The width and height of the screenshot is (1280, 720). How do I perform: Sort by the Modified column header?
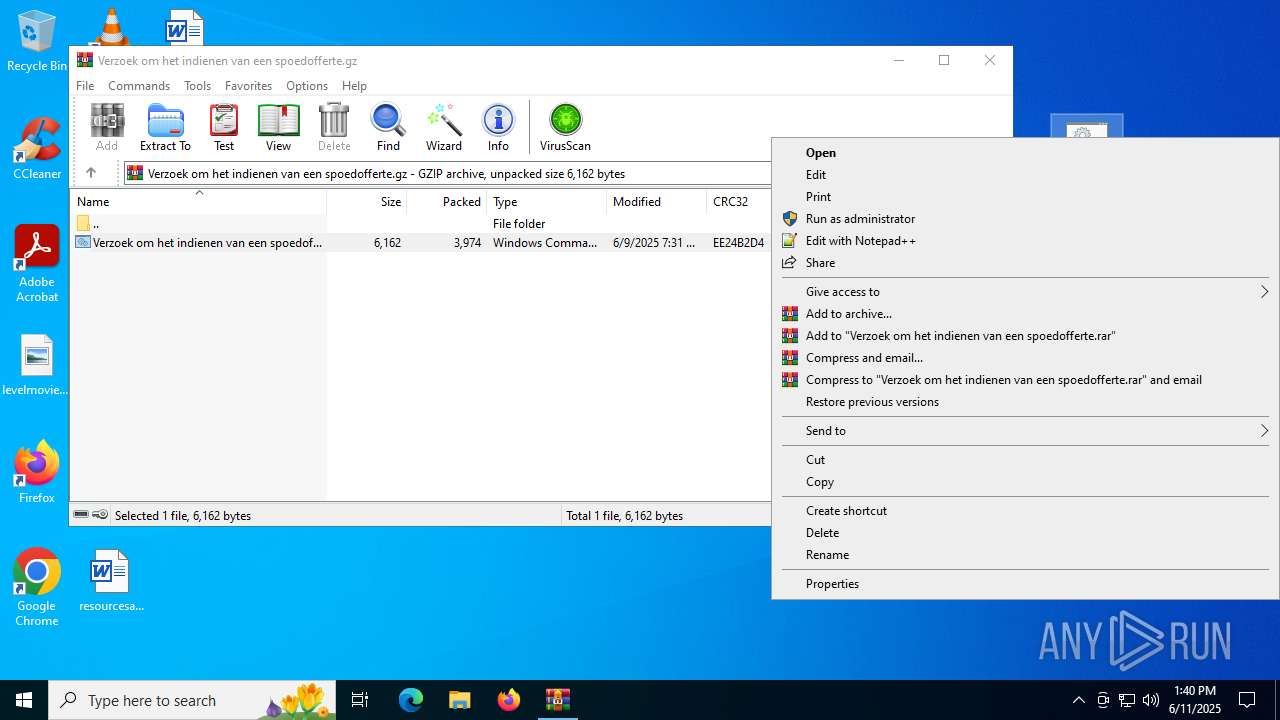[x=656, y=202]
